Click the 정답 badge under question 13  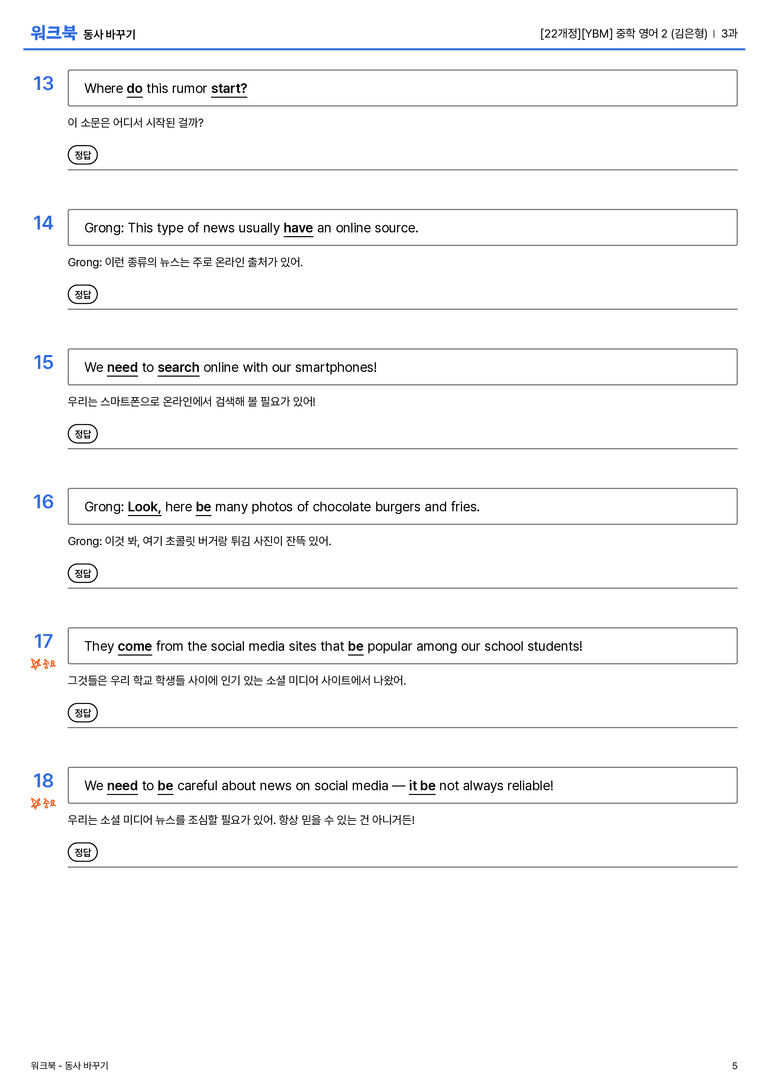[82, 155]
